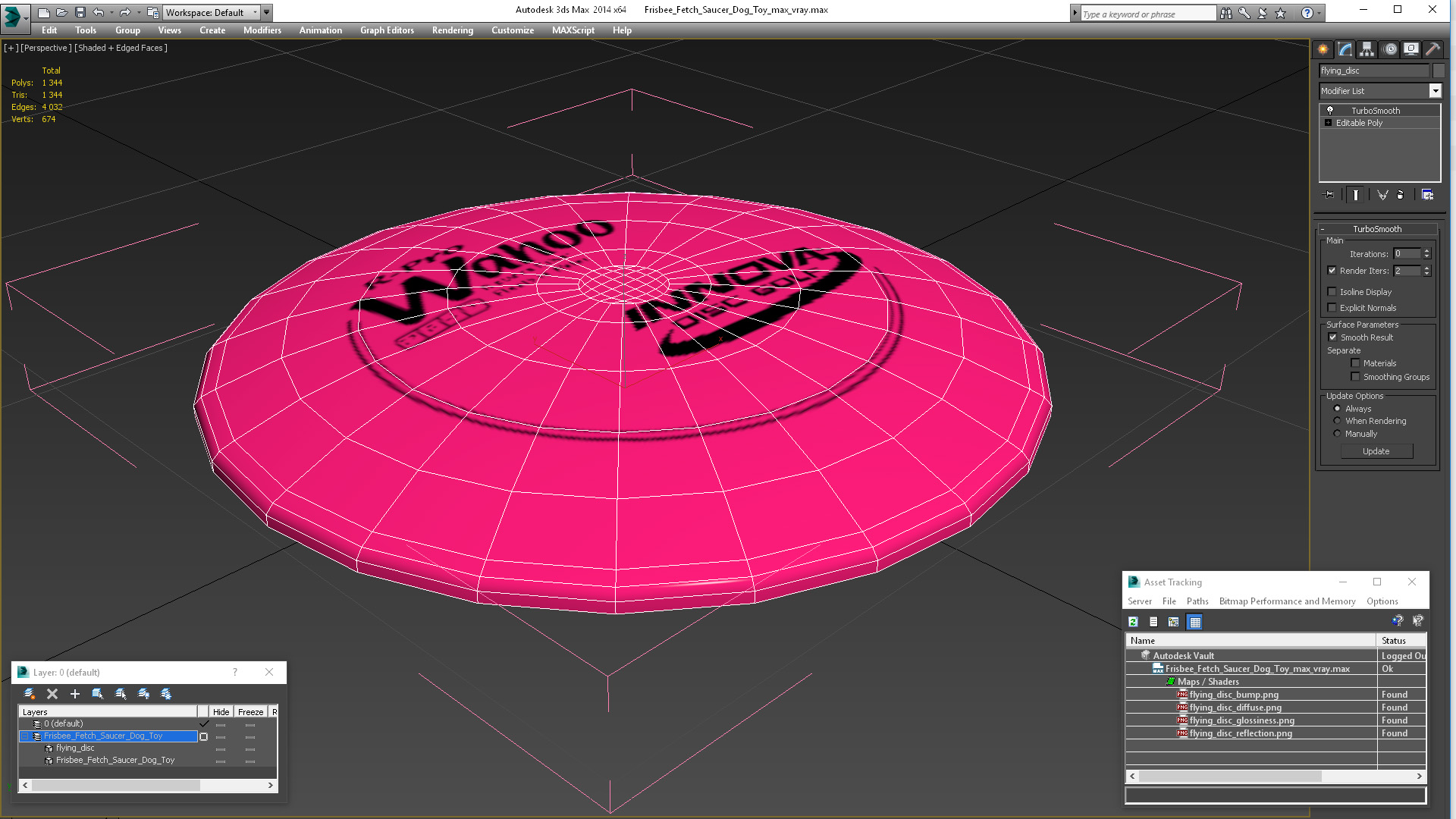Click Add Selected Objects to layer plus icon

pyautogui.click(x=75, y=694)
